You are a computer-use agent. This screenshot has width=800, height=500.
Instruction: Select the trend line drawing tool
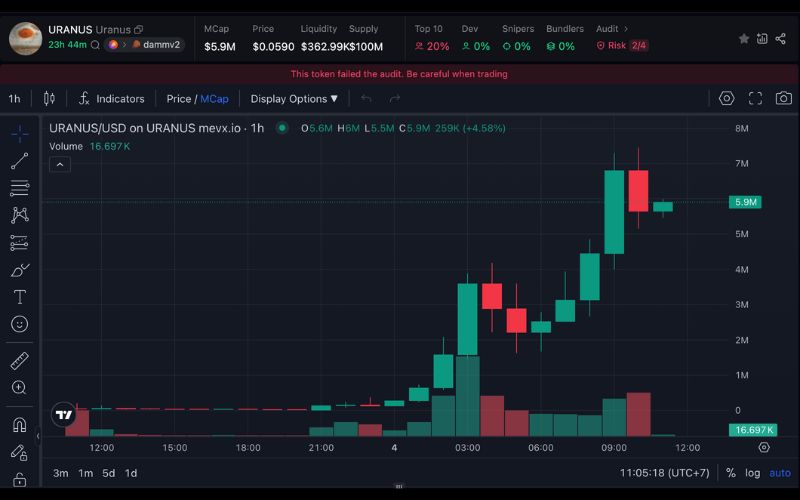pyautogui.click(x=19, y=161)
